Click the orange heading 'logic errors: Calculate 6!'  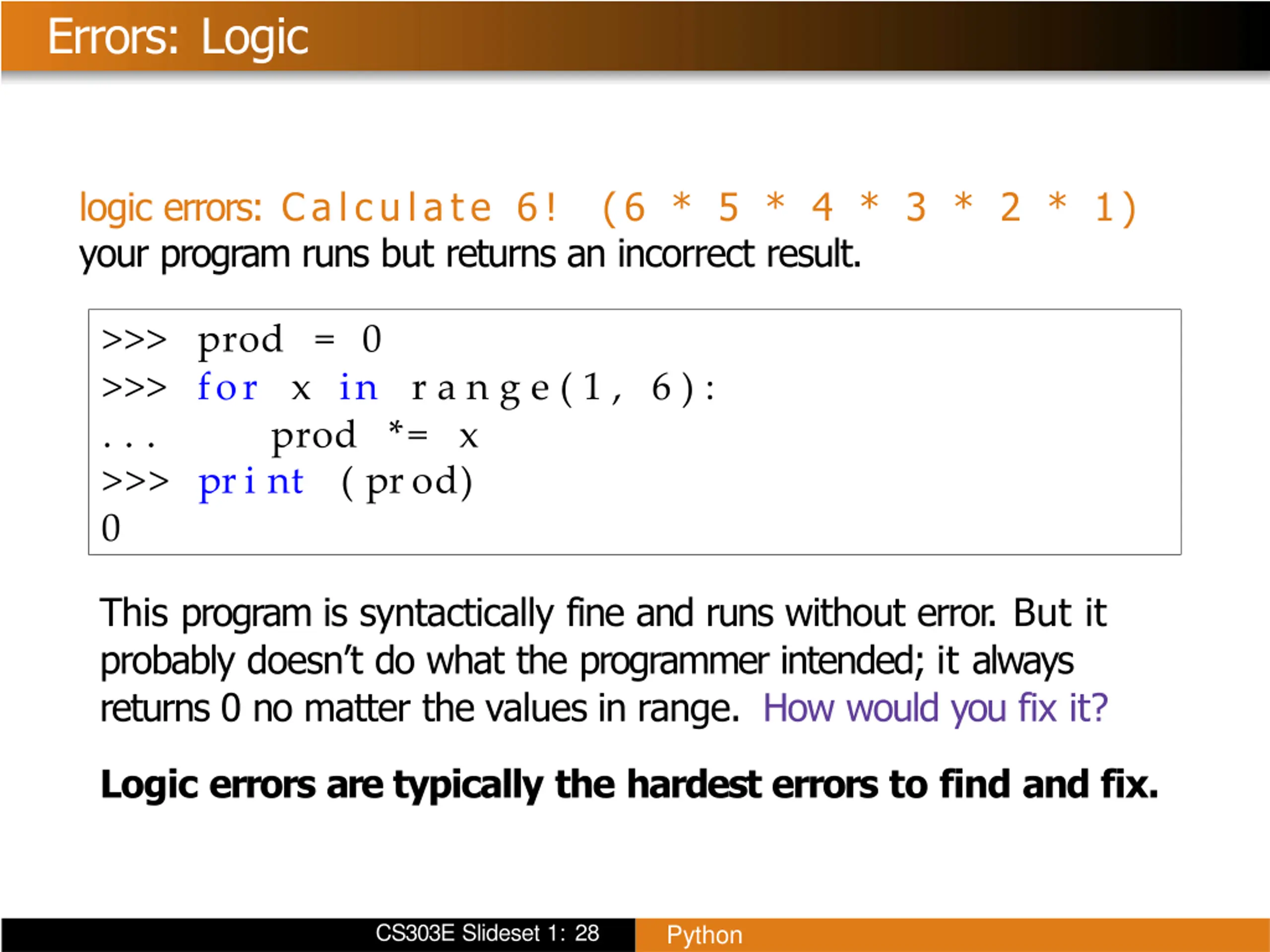click(319, 208)
